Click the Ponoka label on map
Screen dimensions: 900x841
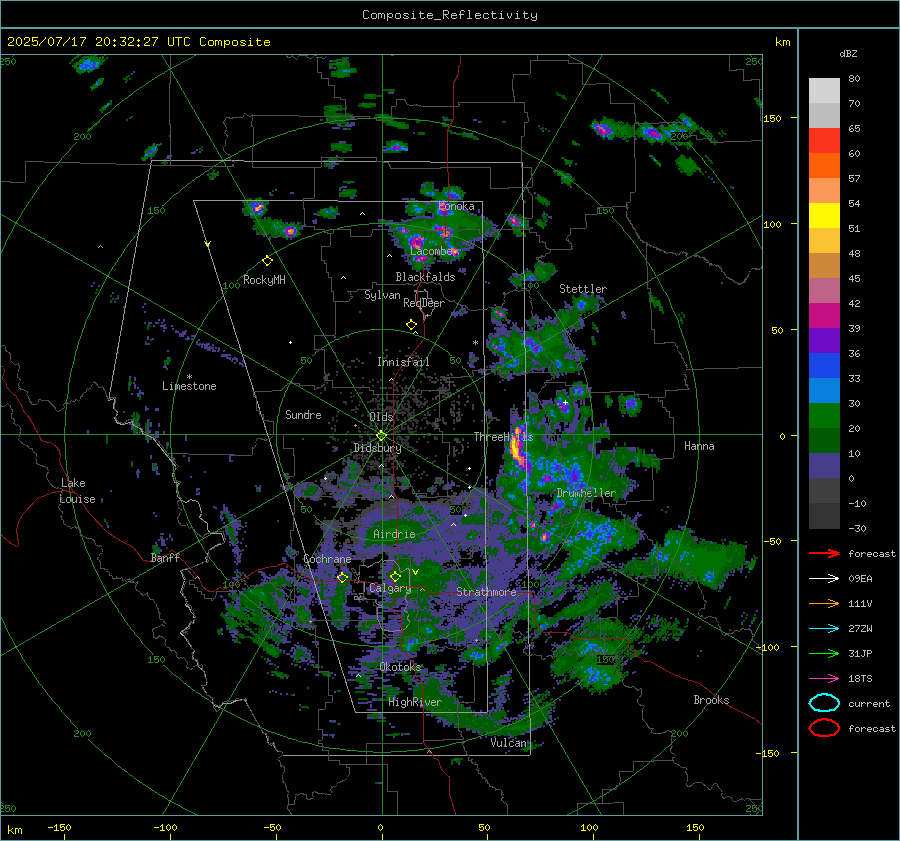(456, 207)
